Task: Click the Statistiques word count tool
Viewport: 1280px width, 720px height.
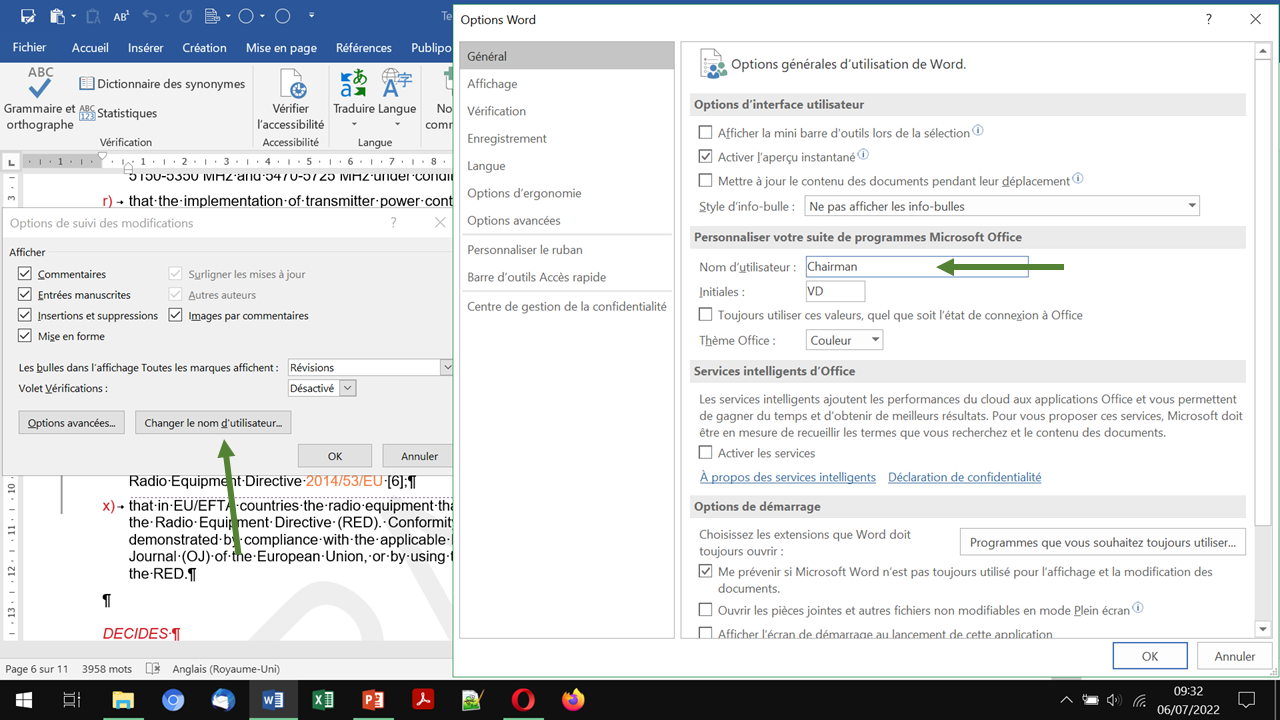Action: (x=118, y=113)
